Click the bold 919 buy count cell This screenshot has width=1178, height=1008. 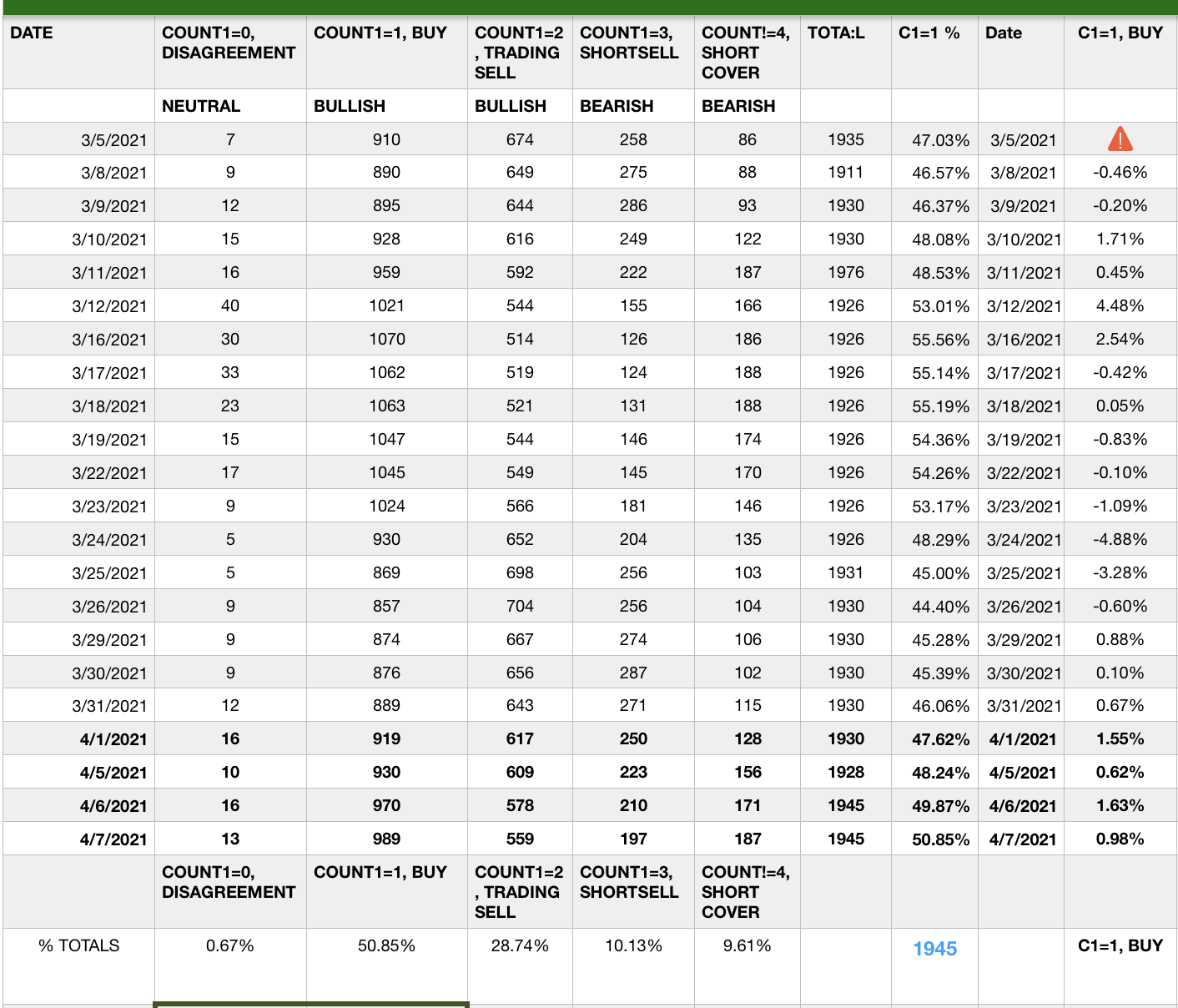pos(386,739)
